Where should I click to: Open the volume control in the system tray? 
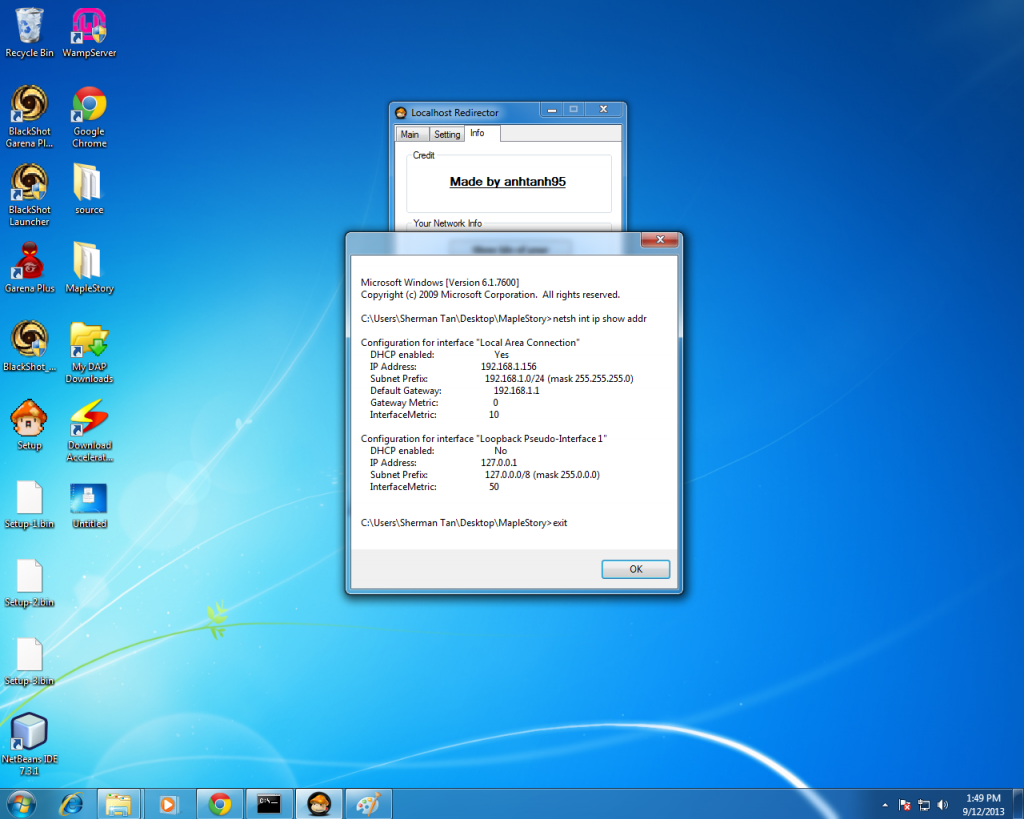[941, 804]
